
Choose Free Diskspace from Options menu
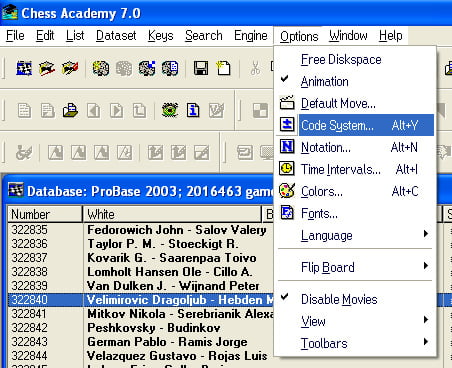pos(355,59)
